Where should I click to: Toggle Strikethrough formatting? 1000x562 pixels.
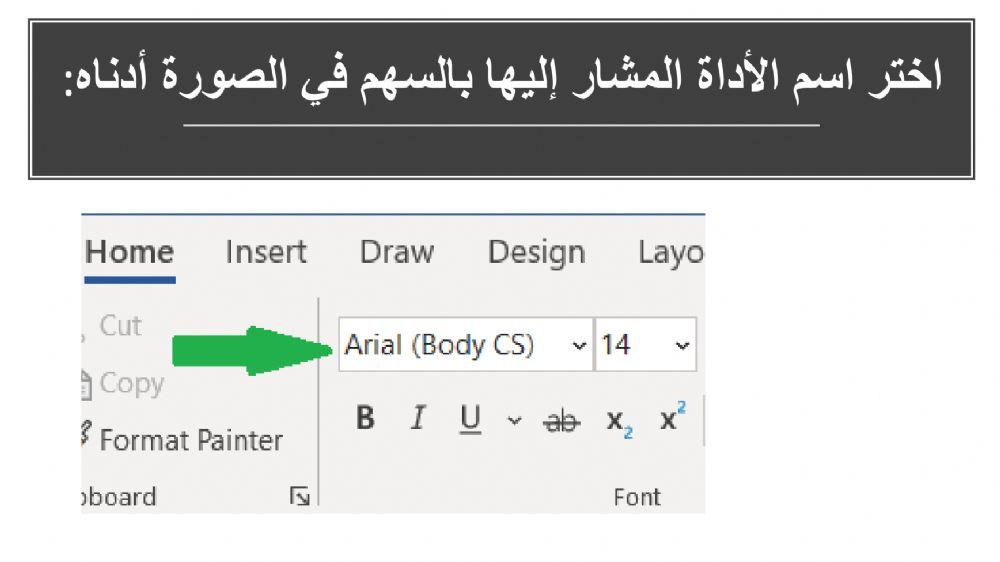[561, 421]
